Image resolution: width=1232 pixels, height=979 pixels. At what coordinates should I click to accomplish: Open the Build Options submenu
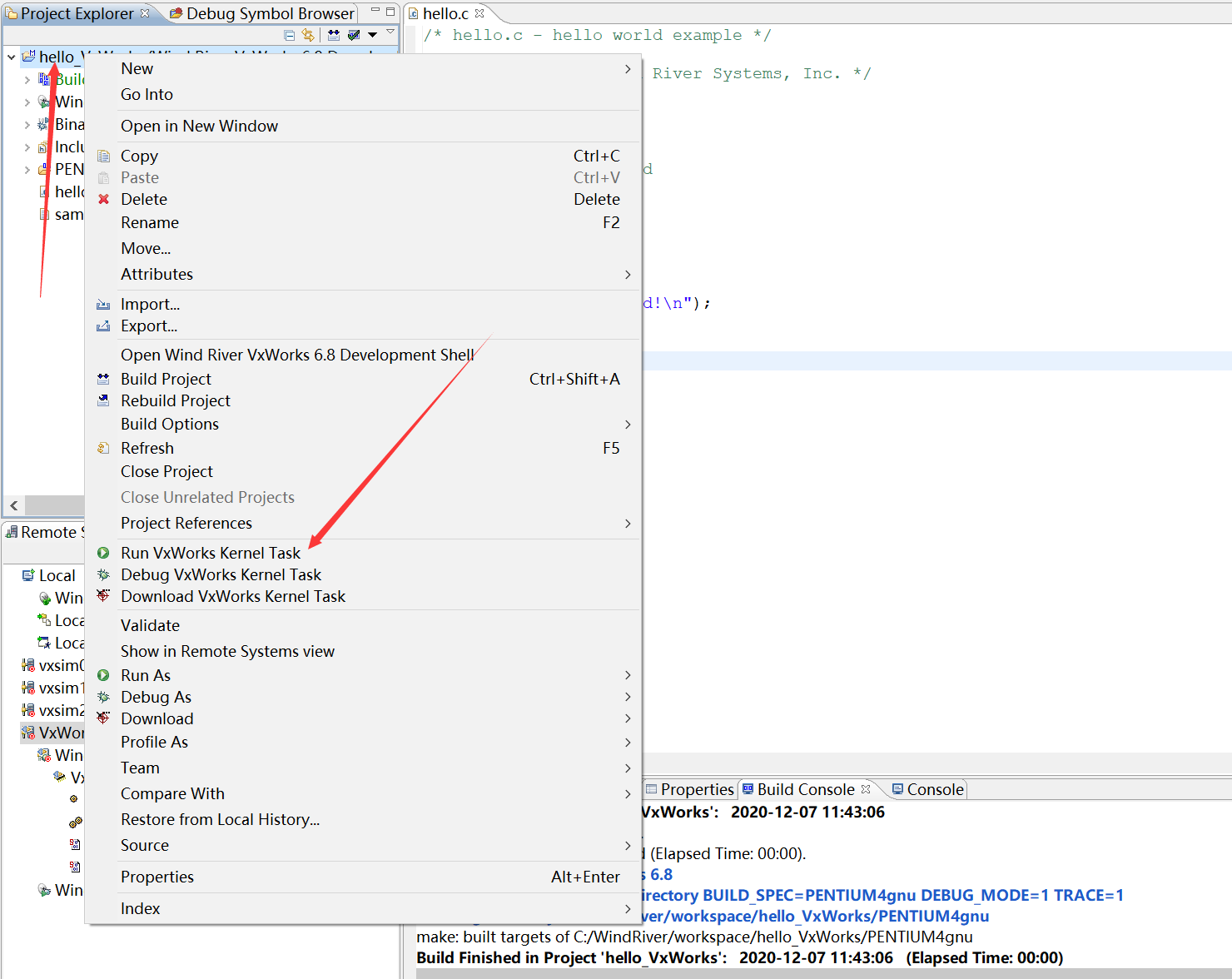[x=363, y=424]
